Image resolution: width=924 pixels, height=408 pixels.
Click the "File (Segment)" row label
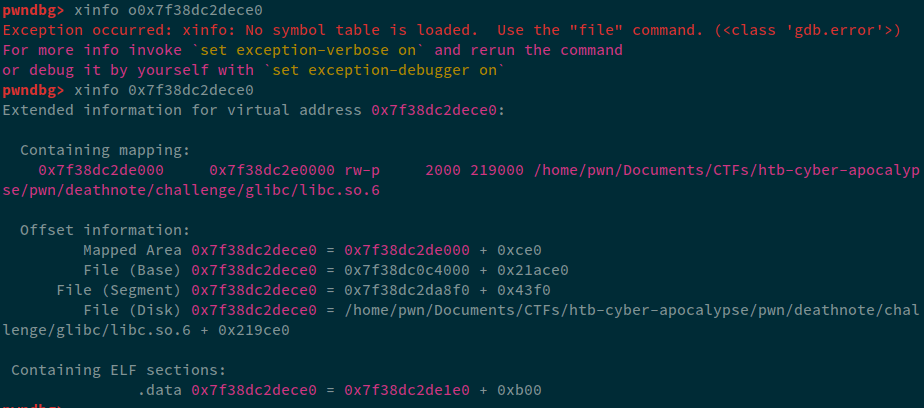[x=119, y=290]
